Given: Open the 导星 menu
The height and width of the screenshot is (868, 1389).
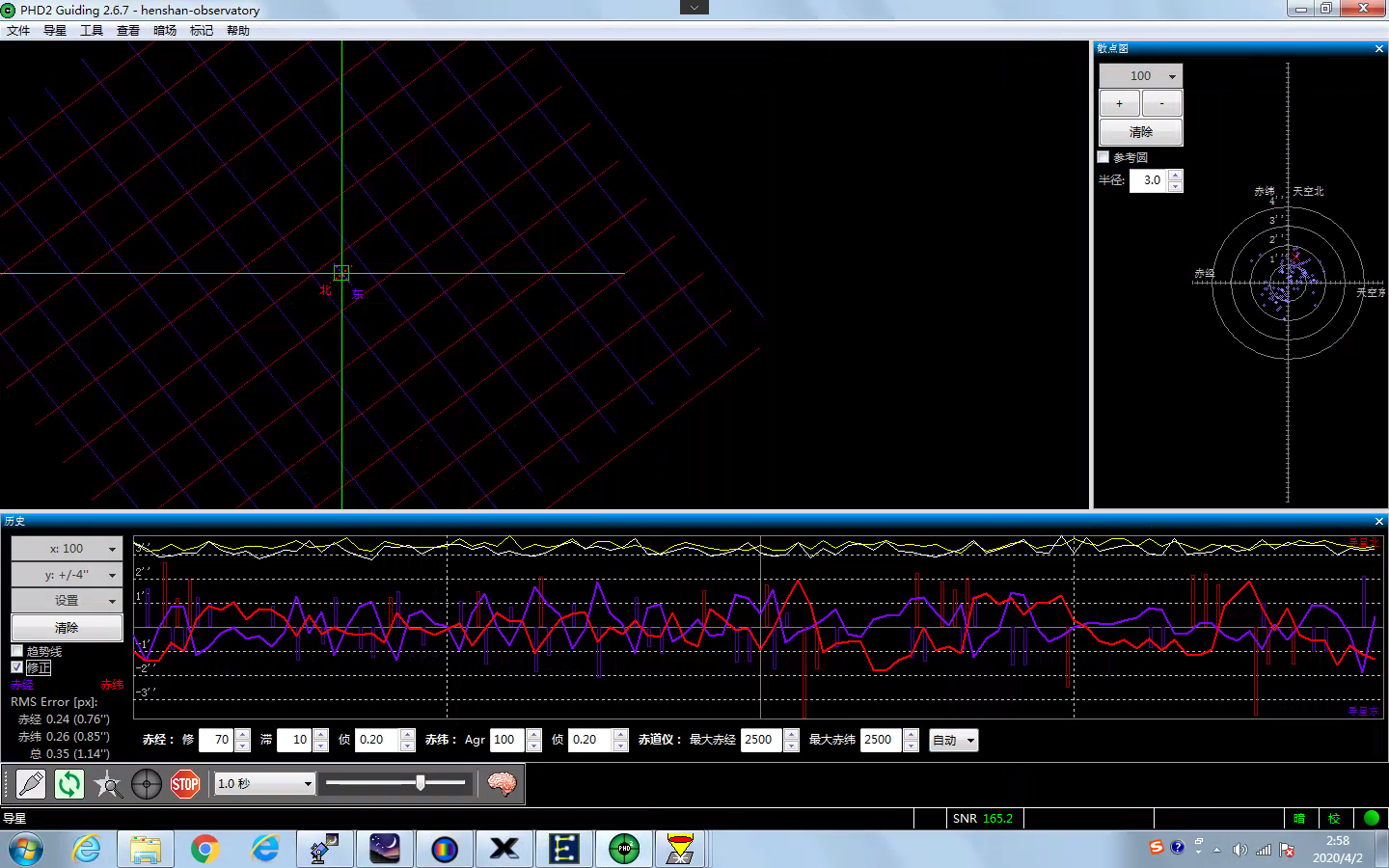Looking at the screenshot, I should coord(55,31).
